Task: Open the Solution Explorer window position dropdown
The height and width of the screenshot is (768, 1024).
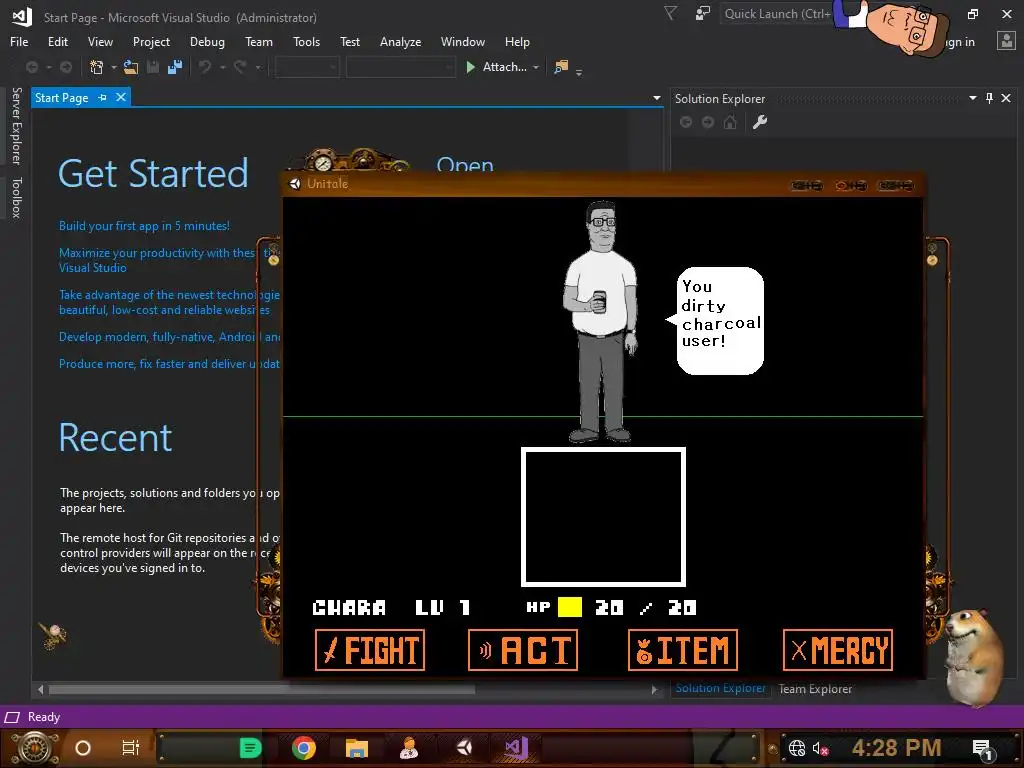Action: [972, 98]
